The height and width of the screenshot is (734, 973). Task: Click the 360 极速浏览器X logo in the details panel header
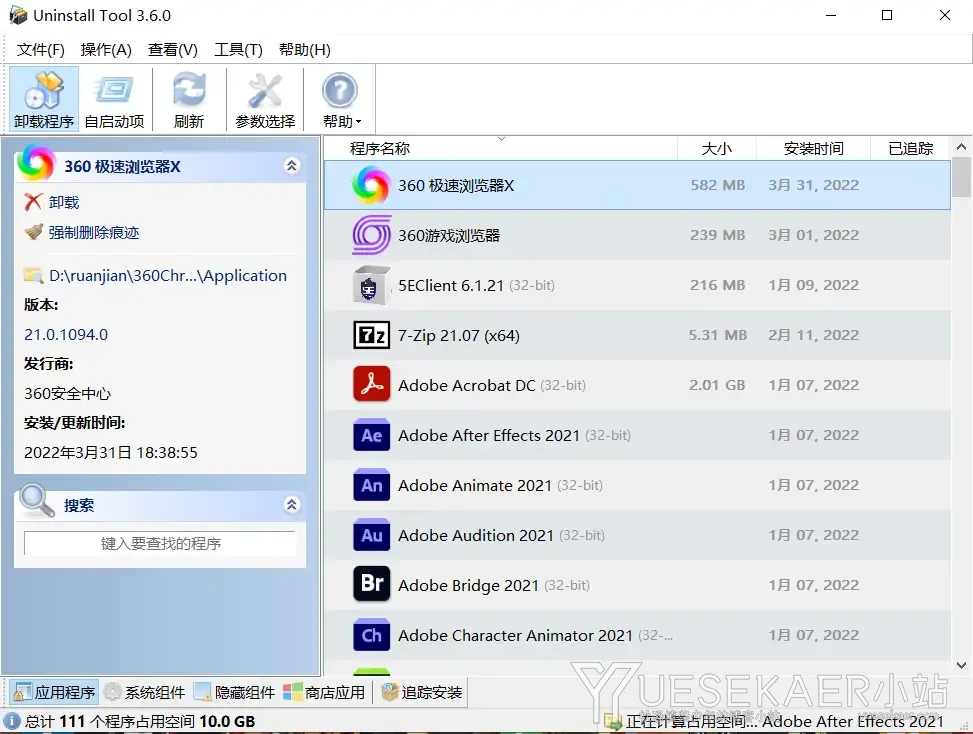[x=36, y=163]
